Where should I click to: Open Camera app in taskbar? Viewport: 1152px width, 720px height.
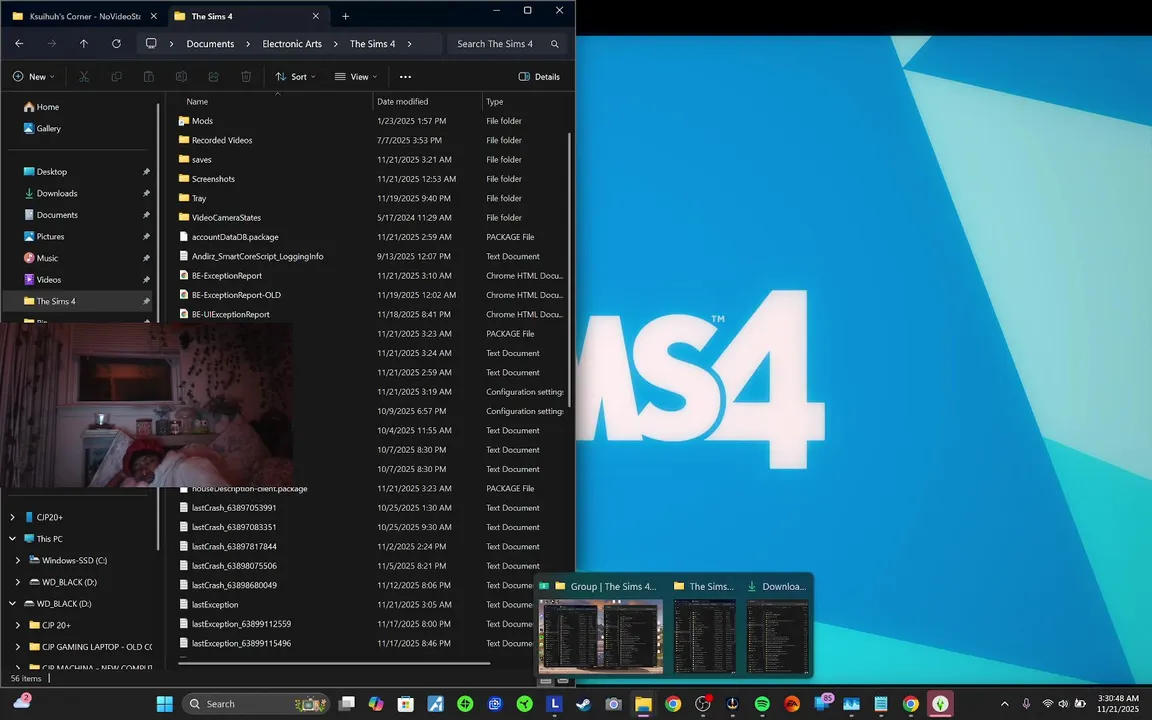pyautogui.click(x=613, y=704)
